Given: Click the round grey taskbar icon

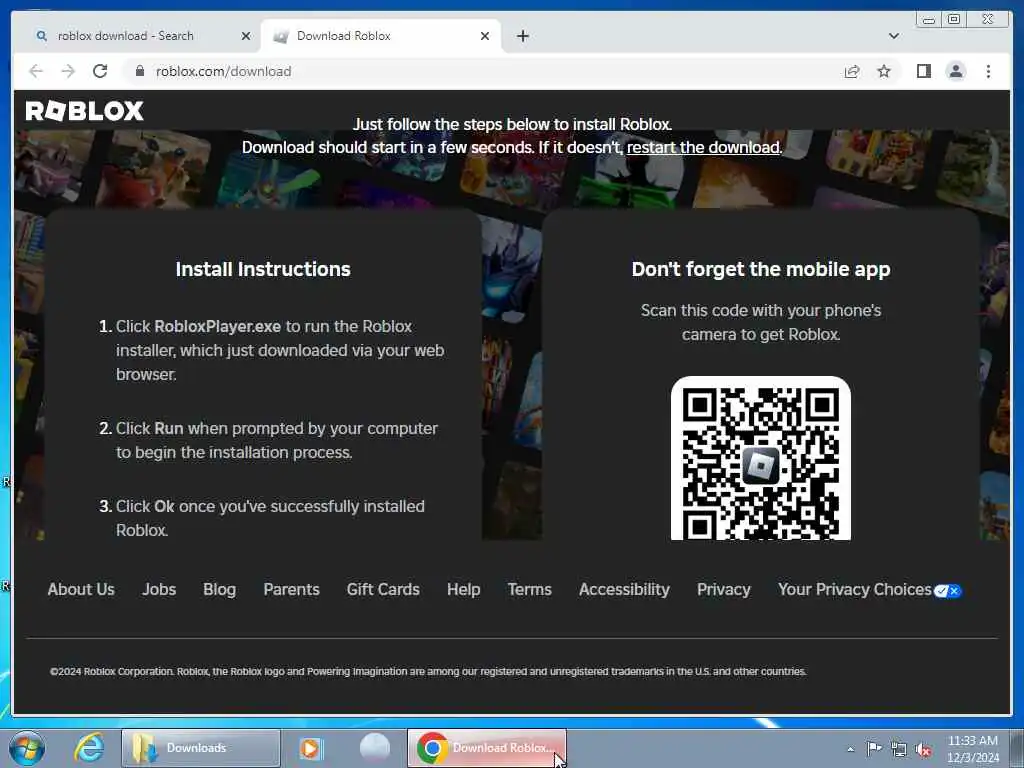Looking at the screenshot, I should (x=375, y=748).
